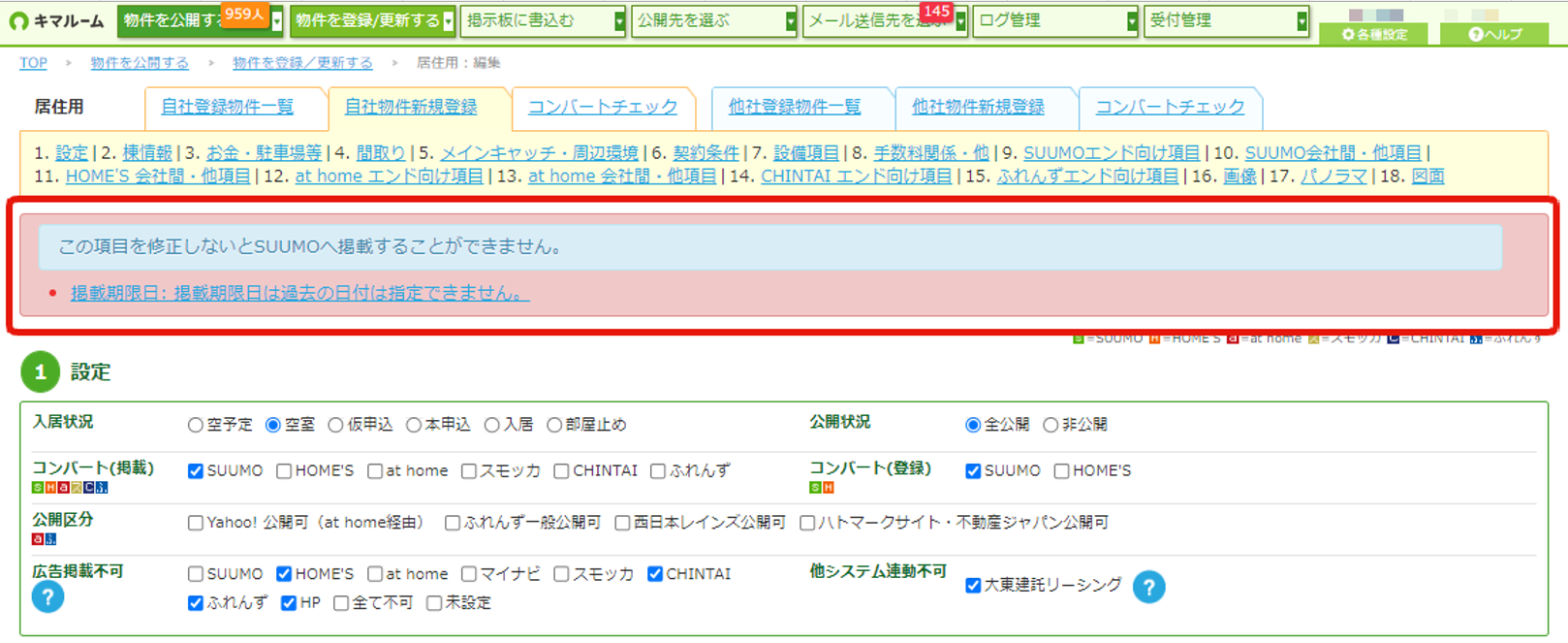The image size is (1568, 643).
Task: Click the green step 1 設定 circle
Action: (x=40, y=371)
